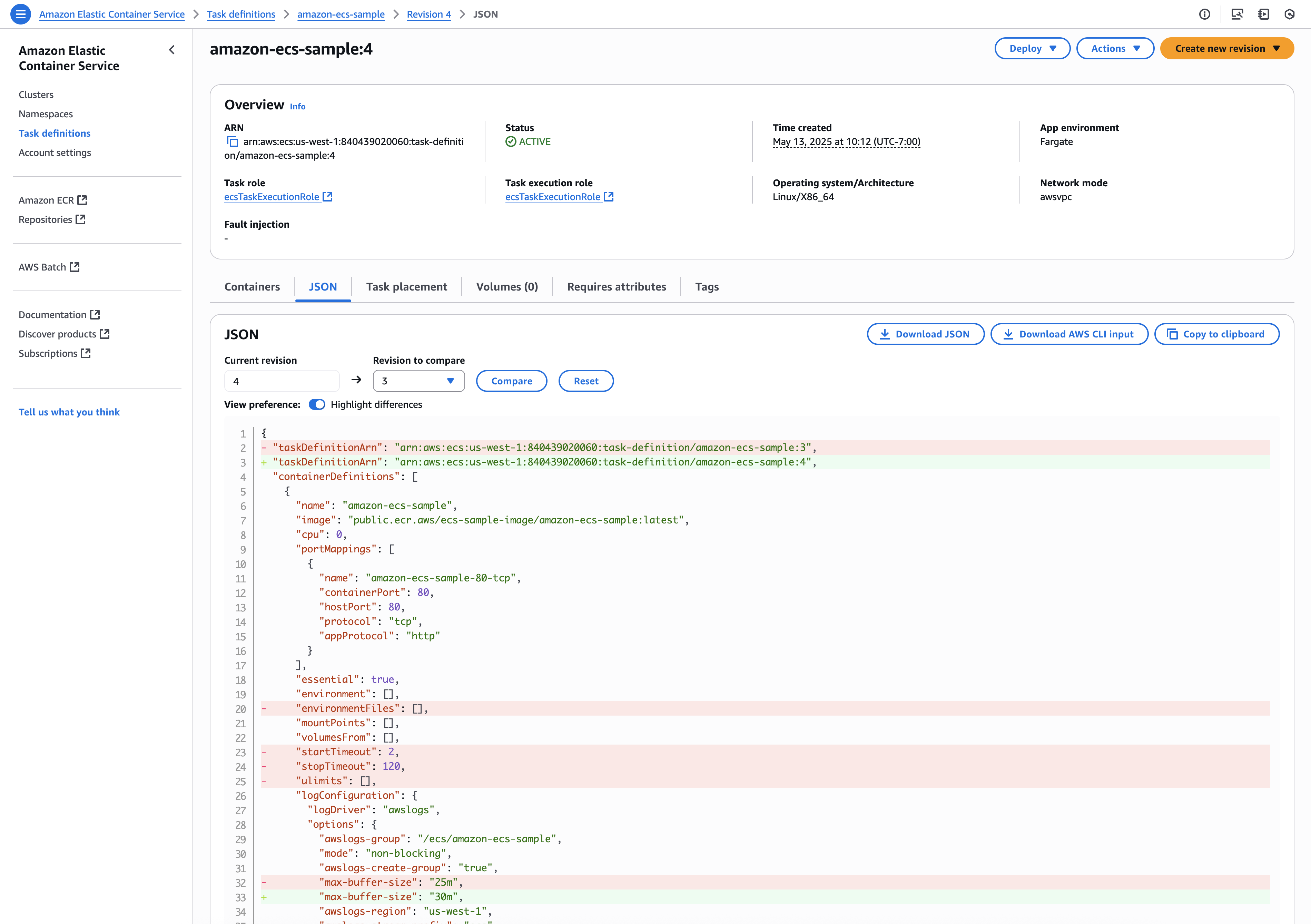Select the JSON tab
Image resolution: width=1311 pixels, height=924 pixels.
click(x=323, y=287)
